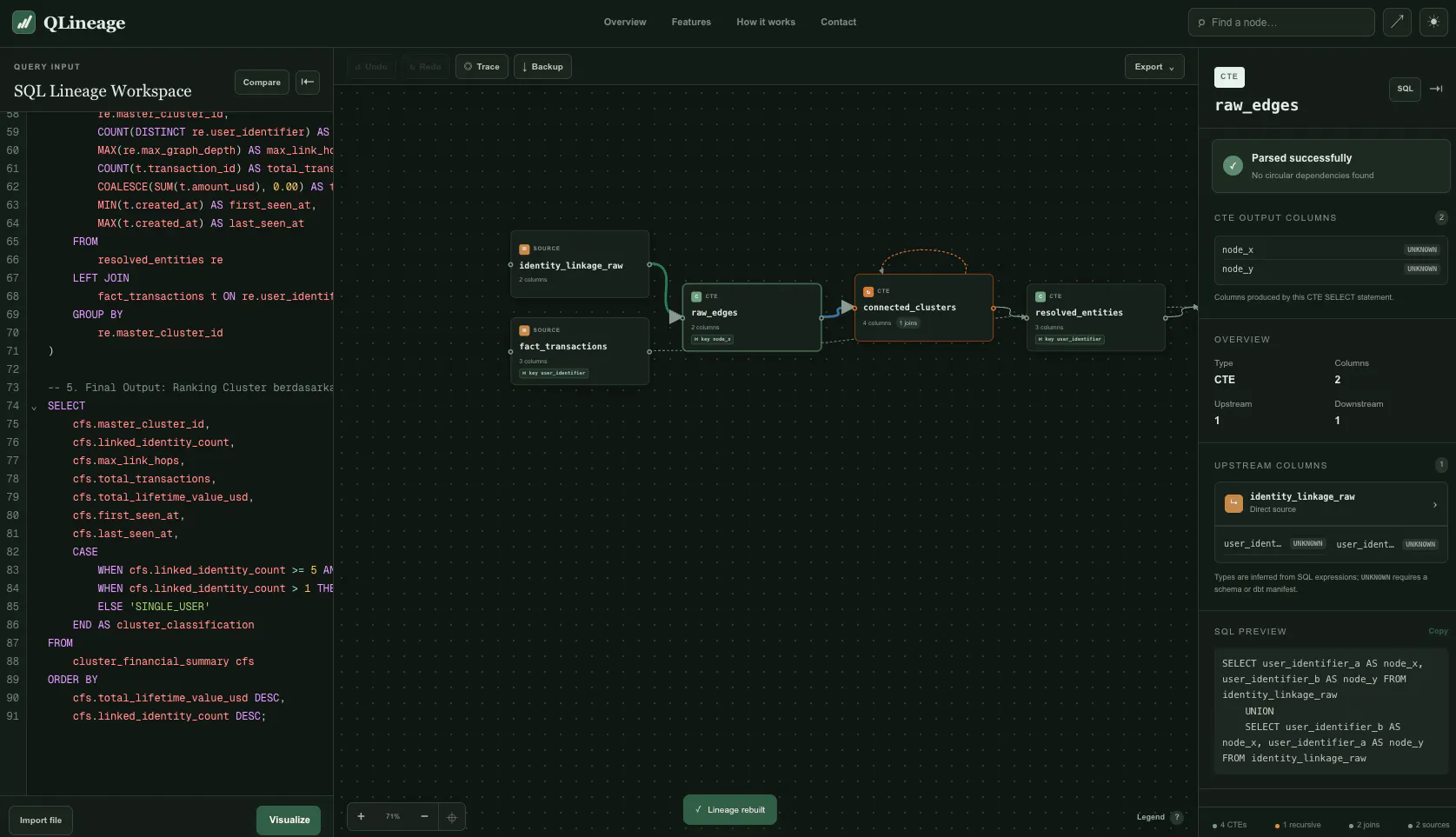
Task: Select the fact_transactions source node
Action: pos(580,351)
